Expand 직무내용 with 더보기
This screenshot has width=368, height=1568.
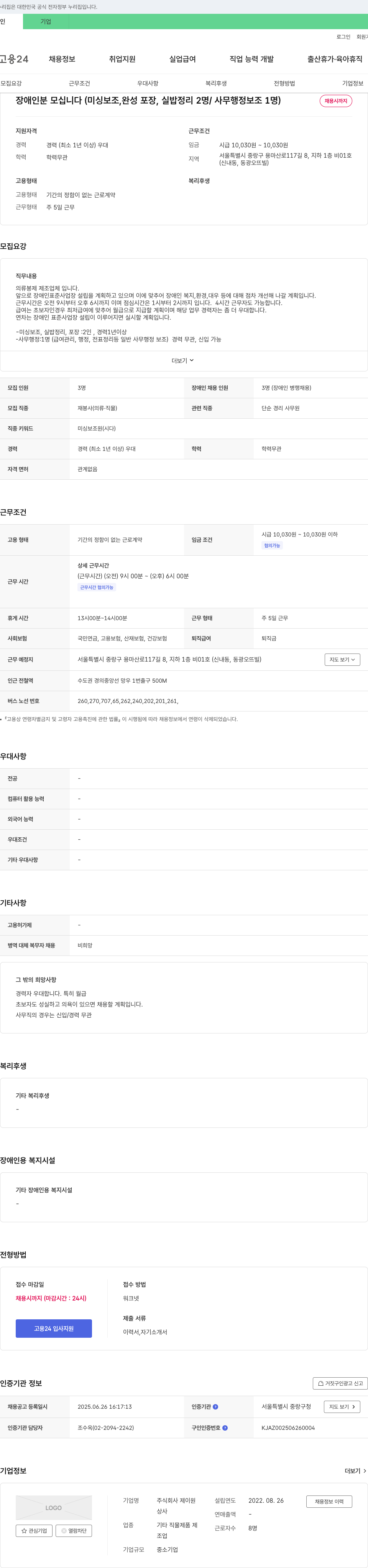pyautogui.click(x=182, y=361)
